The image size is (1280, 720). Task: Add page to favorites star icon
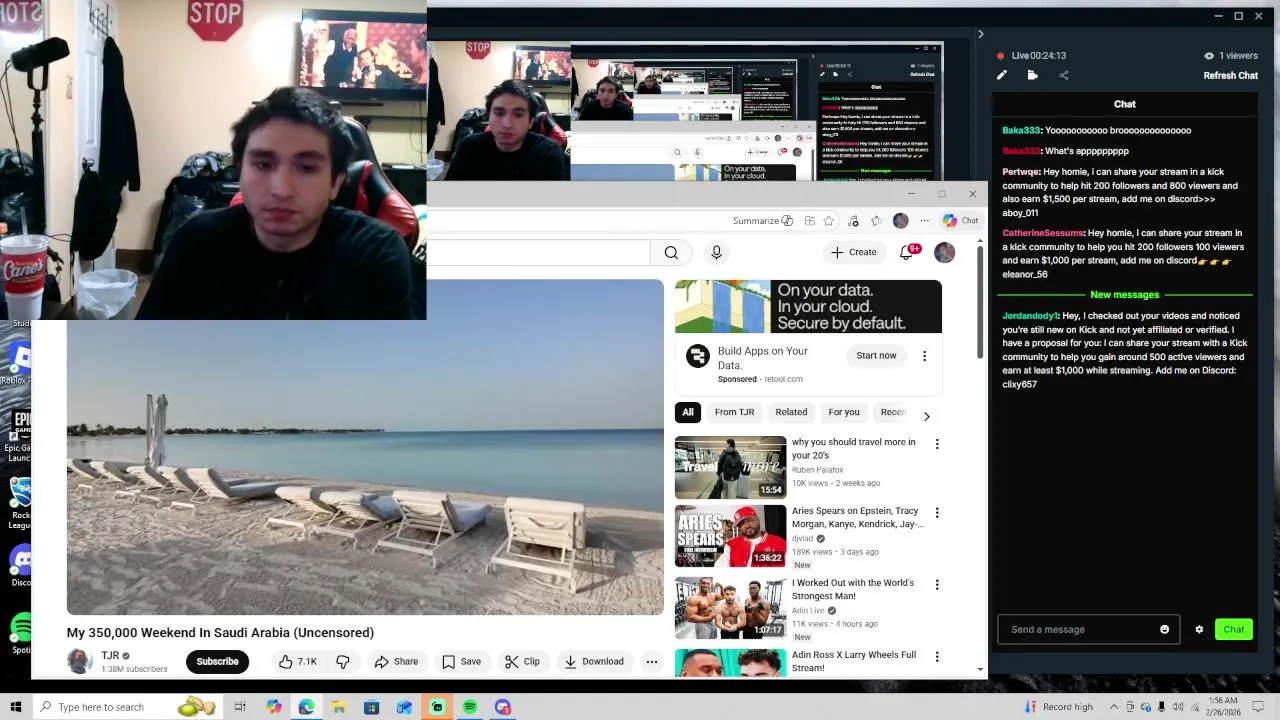828,221
